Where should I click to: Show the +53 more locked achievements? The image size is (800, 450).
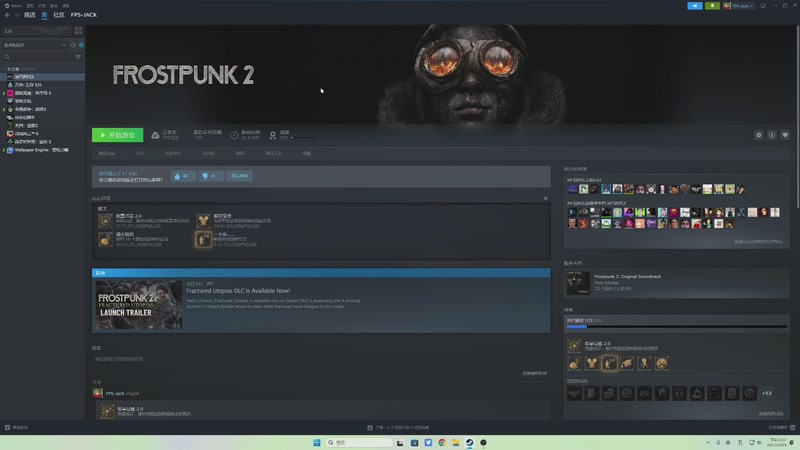(x=767, y=393)
